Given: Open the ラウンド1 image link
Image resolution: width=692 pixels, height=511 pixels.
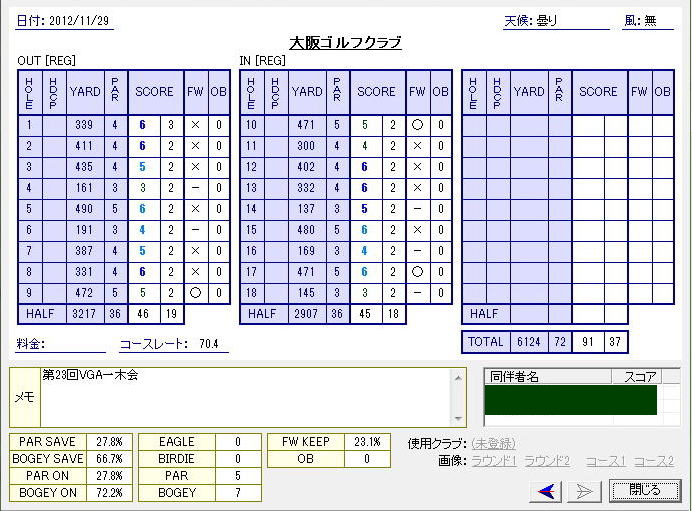Looking at the screenshot, I should tap(493, 461).
